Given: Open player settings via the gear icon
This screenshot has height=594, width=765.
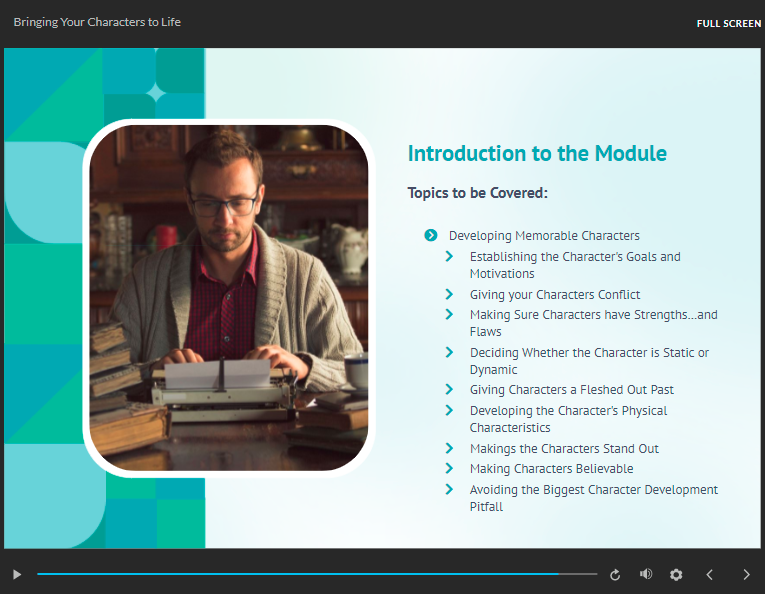Looking at the screenshot, I should tap(676, 574).
